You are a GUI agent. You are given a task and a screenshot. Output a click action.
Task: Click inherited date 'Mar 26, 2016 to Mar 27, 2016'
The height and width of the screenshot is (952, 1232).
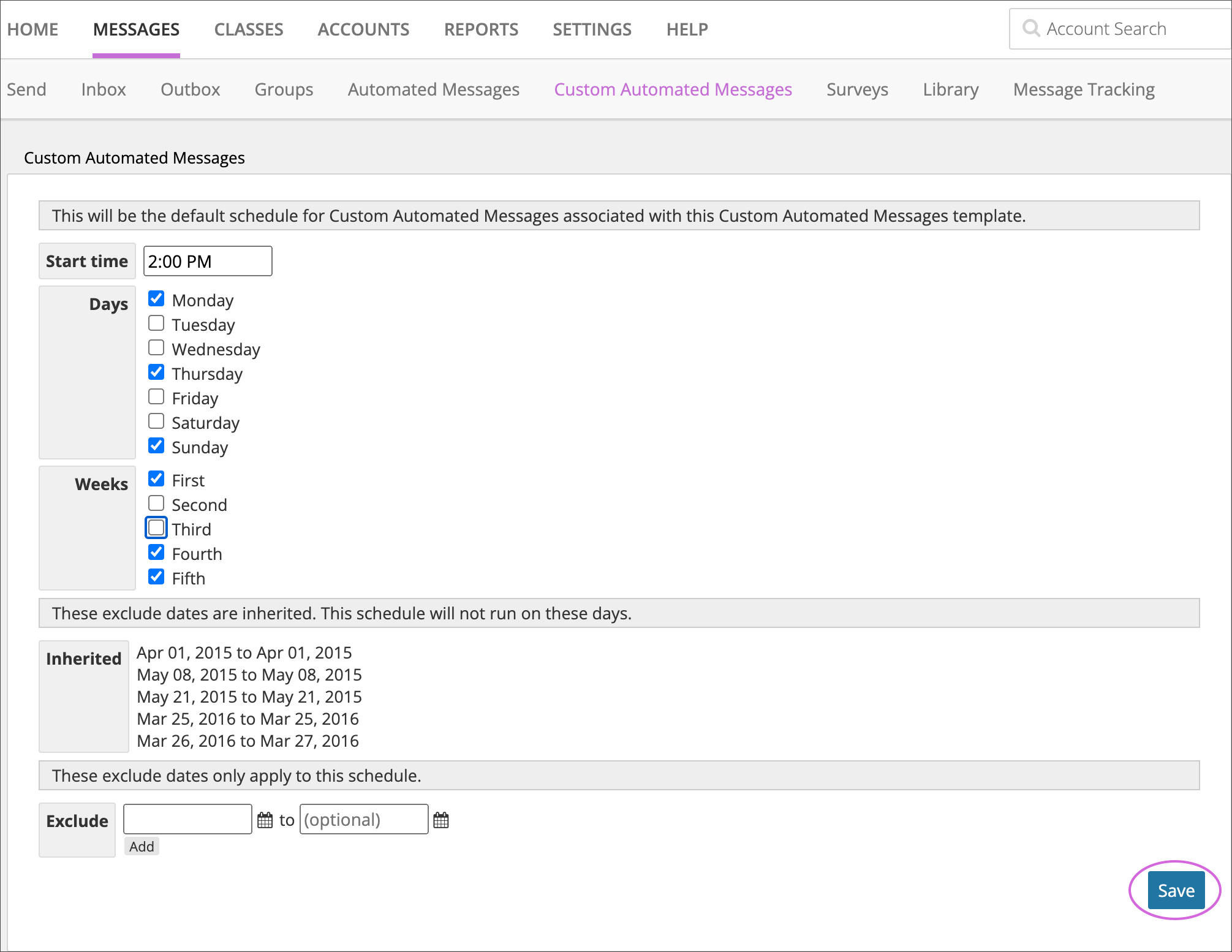coord(248,741)
